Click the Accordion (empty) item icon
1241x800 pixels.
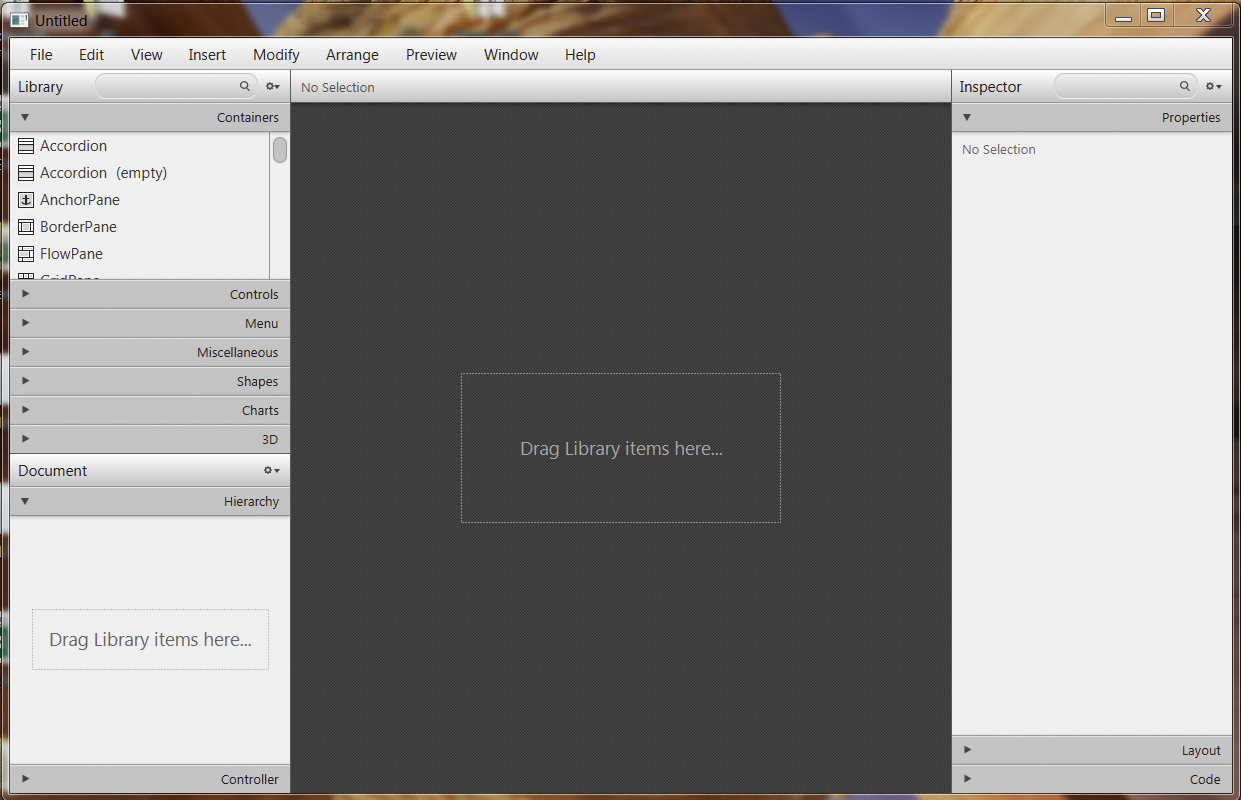(25, 172)
